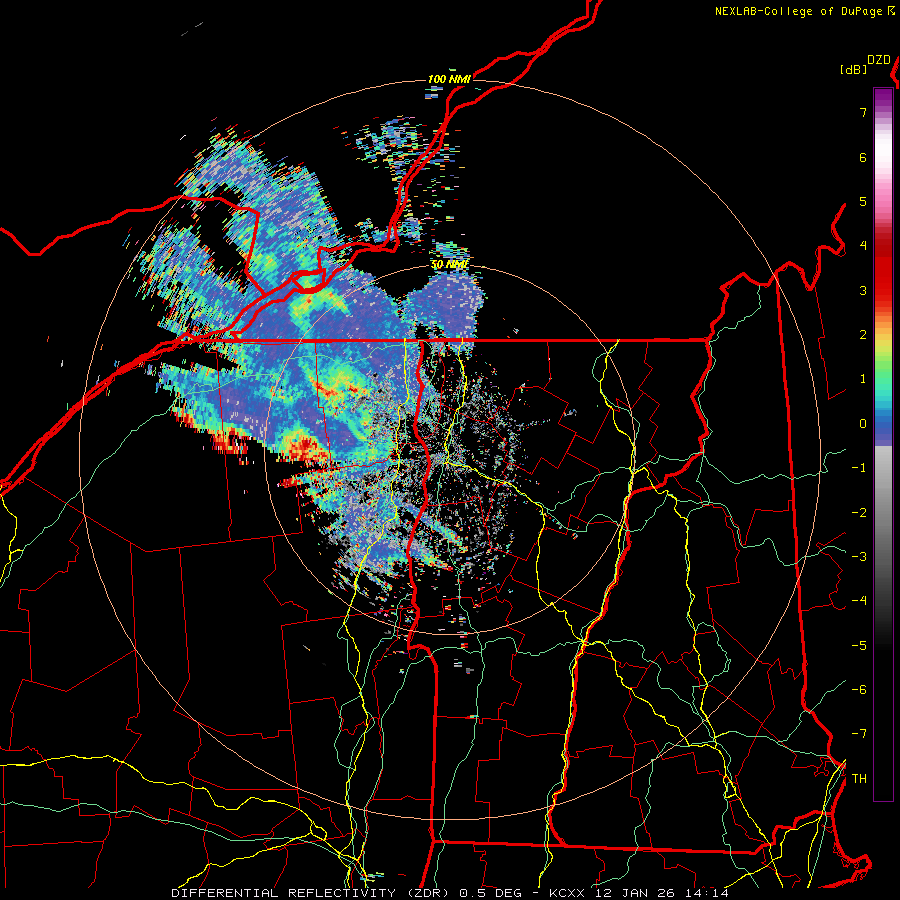Click the purple top of the color bar
This screenshot has height=900, width=900.
point(883,98)
